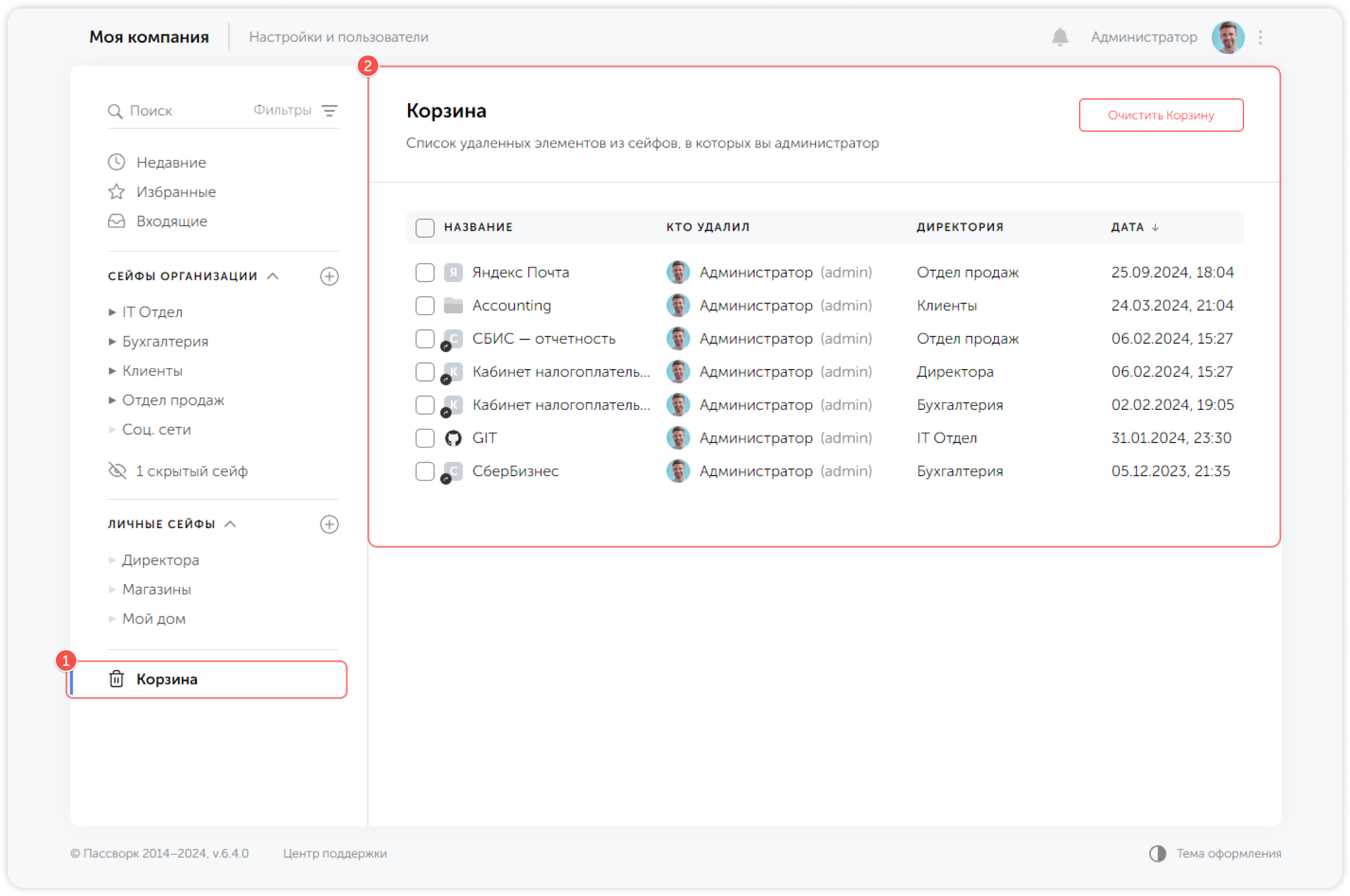Click the theme switcher half-circle icon

(1157, 853)
